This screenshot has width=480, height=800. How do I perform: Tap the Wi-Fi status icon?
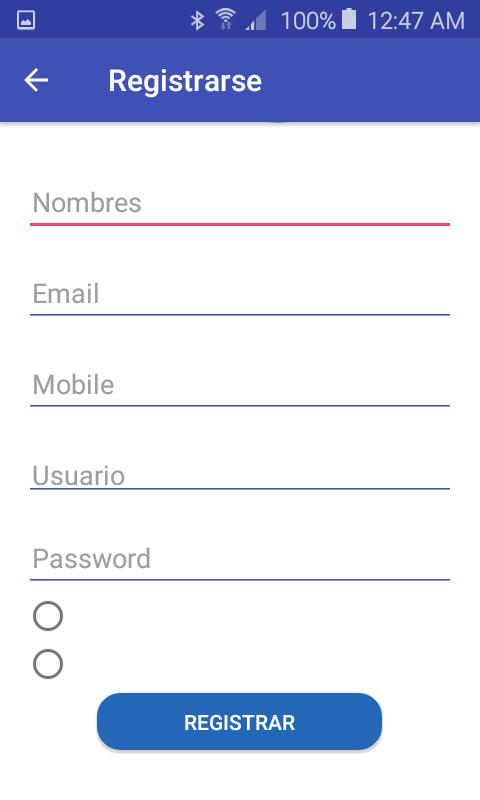click(225, 19)
